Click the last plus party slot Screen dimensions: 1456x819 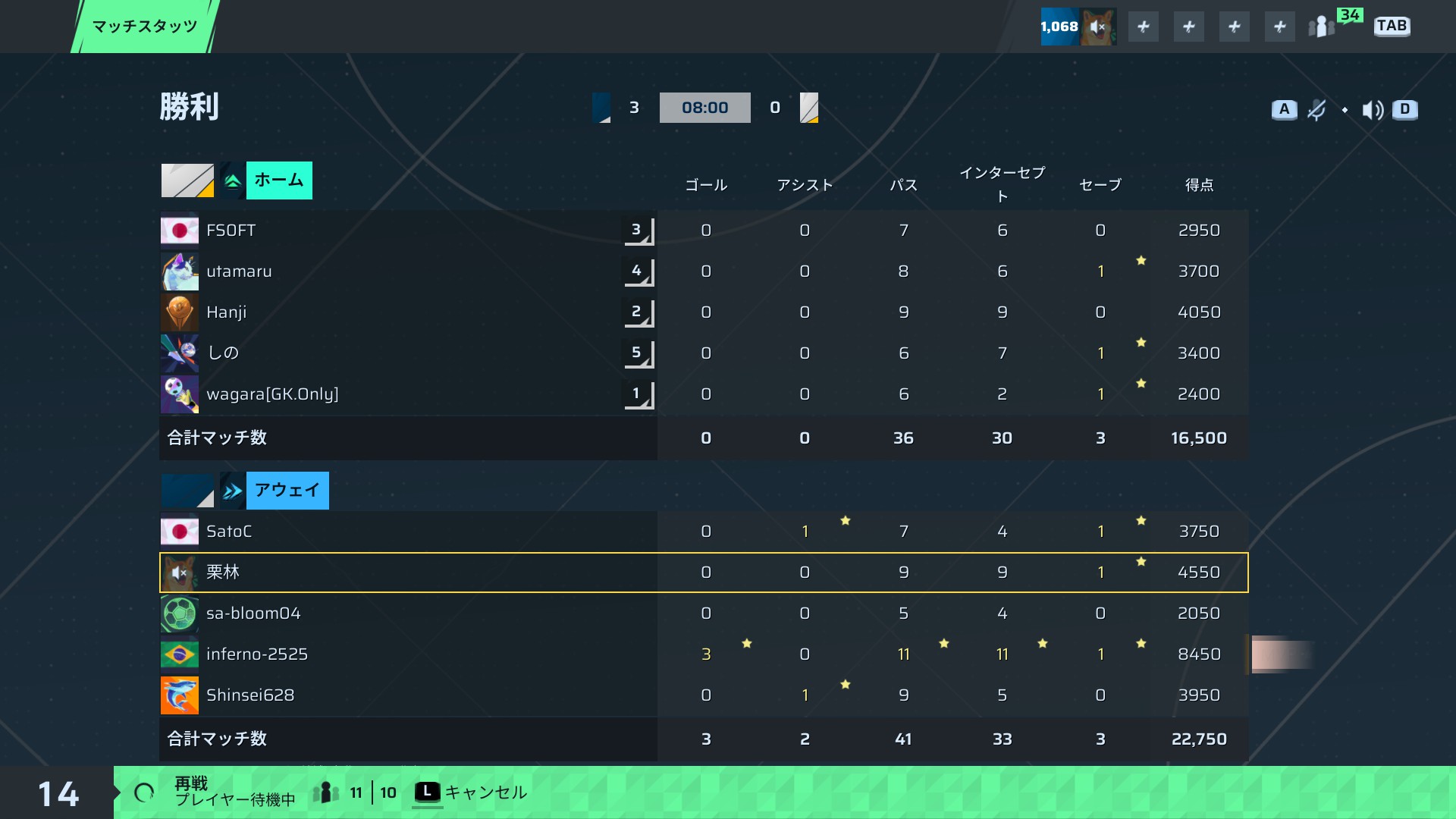[x=1280, y=27]
